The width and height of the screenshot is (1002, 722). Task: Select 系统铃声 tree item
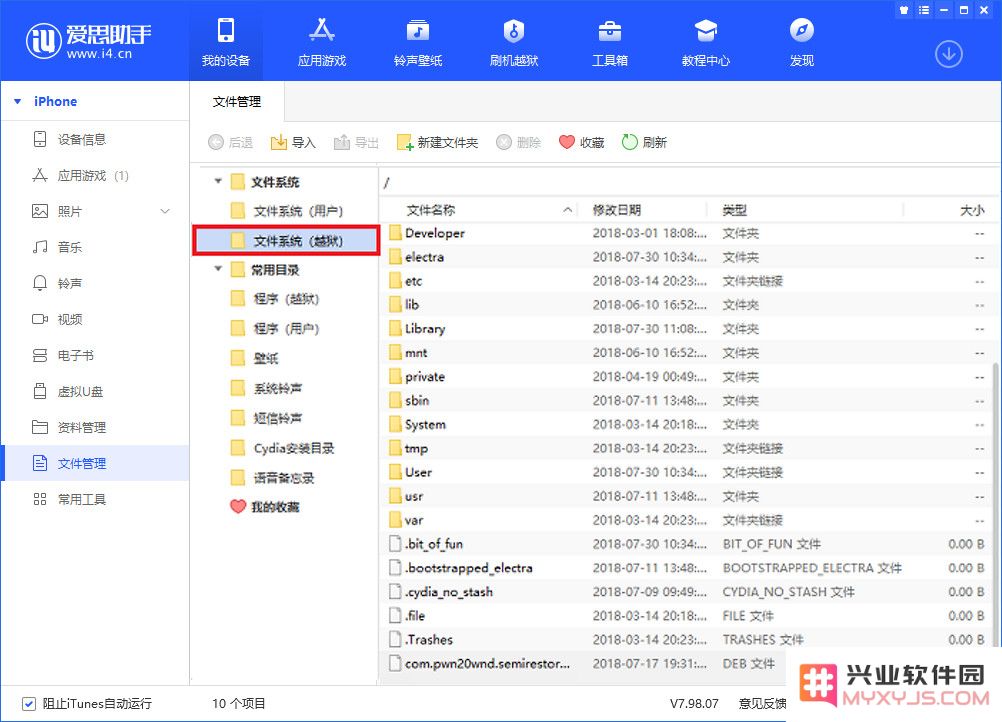266,388
